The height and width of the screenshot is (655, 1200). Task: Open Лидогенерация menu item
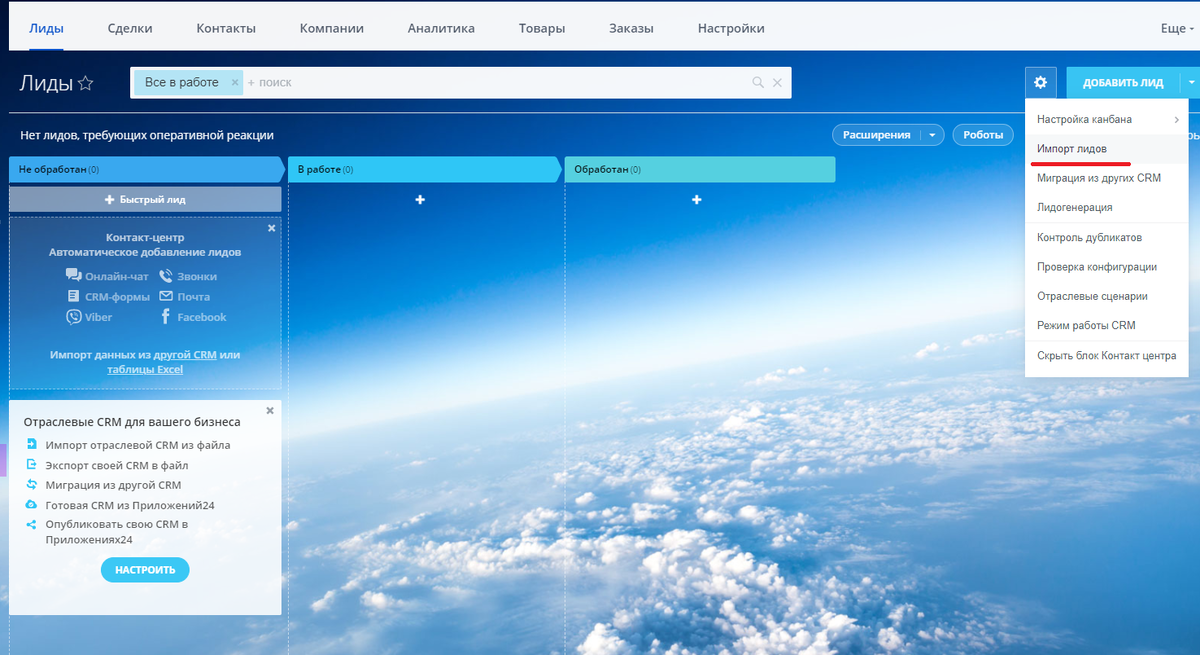point(1106,207)
